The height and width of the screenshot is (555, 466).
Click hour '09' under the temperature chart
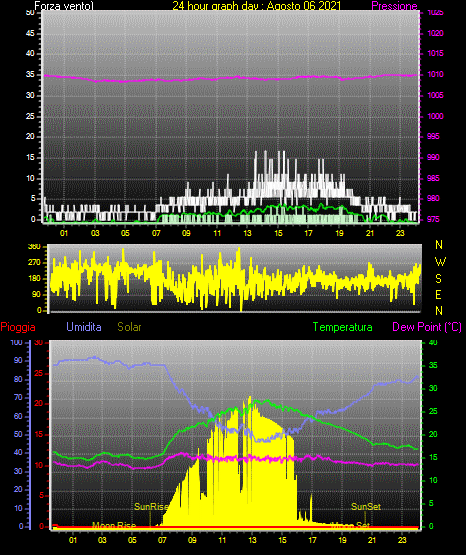tap(192, 540)
